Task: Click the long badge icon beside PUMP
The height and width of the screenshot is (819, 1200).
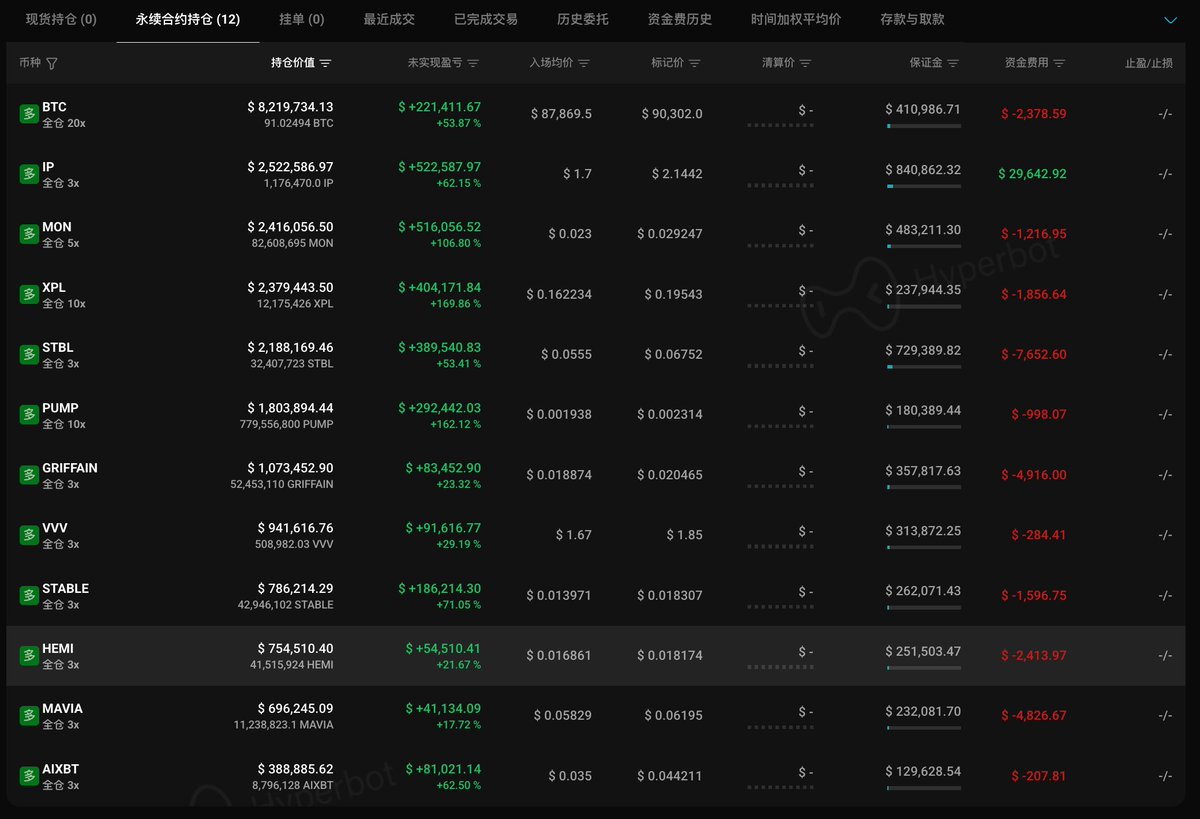Action: click(29, 415)
